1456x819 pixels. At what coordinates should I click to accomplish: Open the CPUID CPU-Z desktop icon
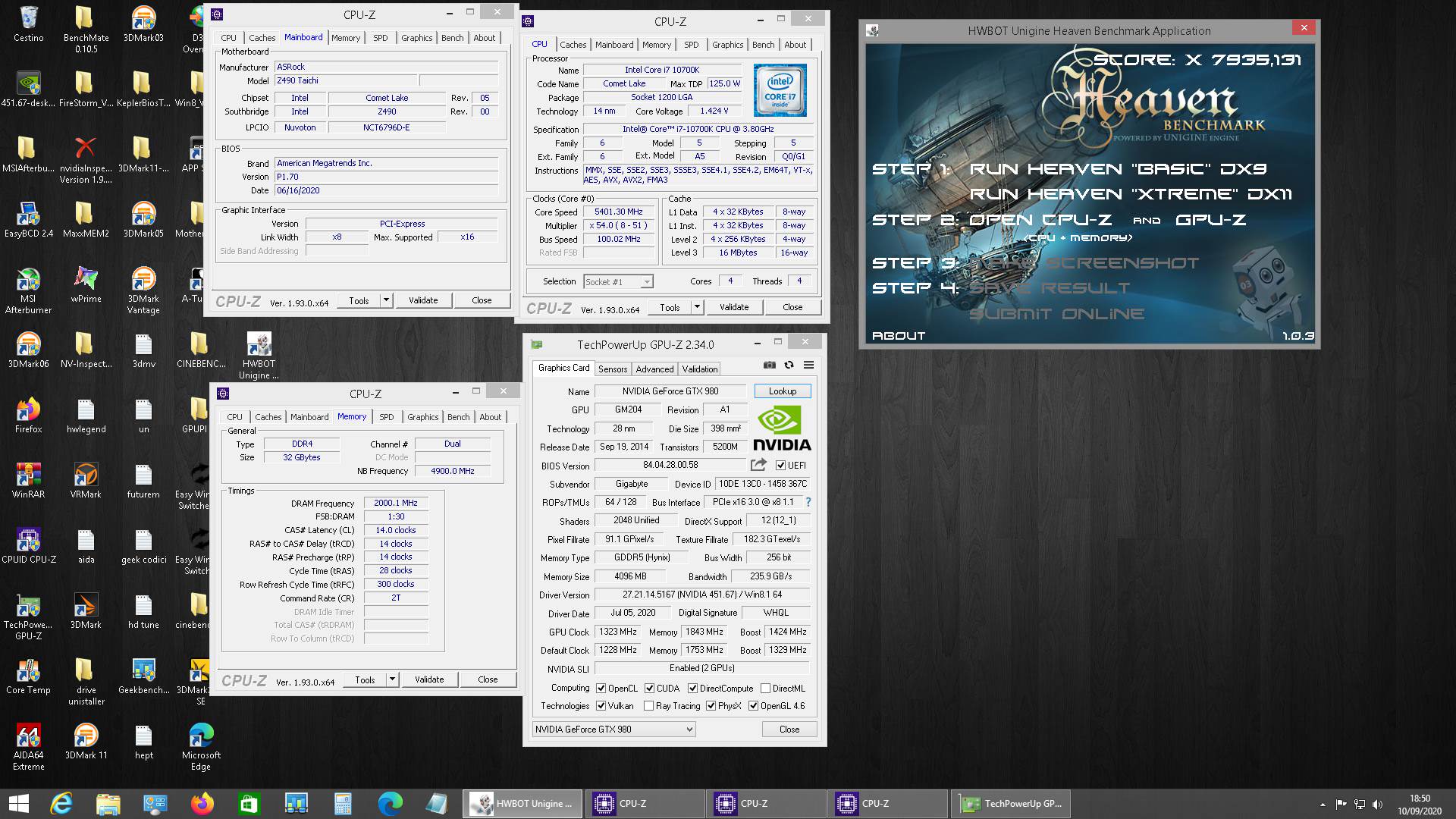(x=29, y=546)
